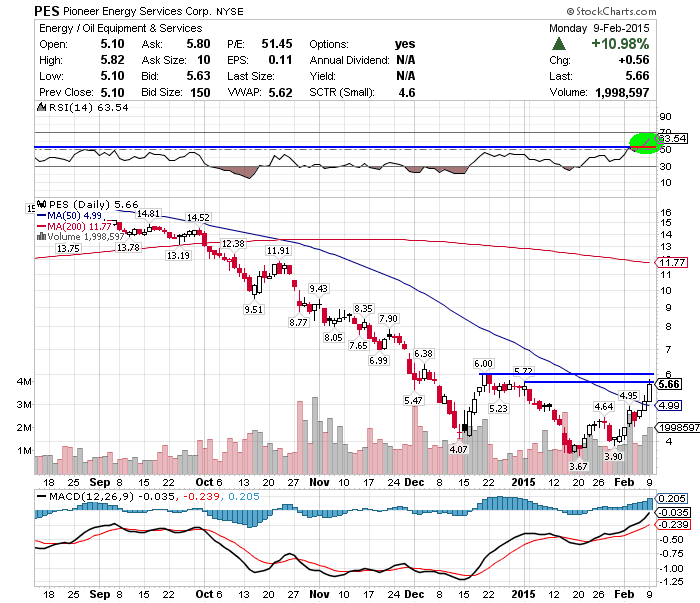
Task: Click the volume bars legend icon
Action: (x=42, y=237)
